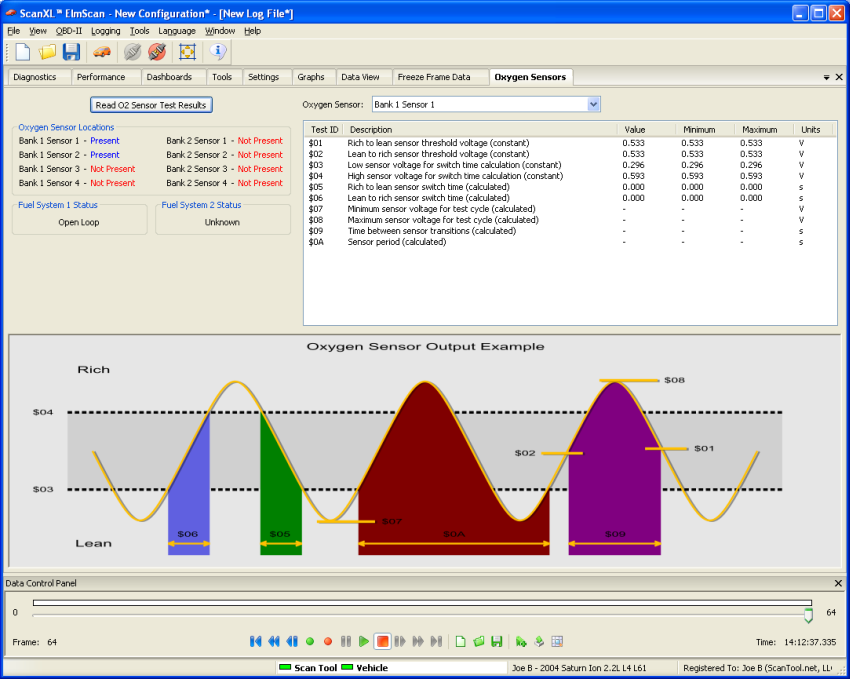
Task: Open the Tools menu
Action: [x=139, y=31]
